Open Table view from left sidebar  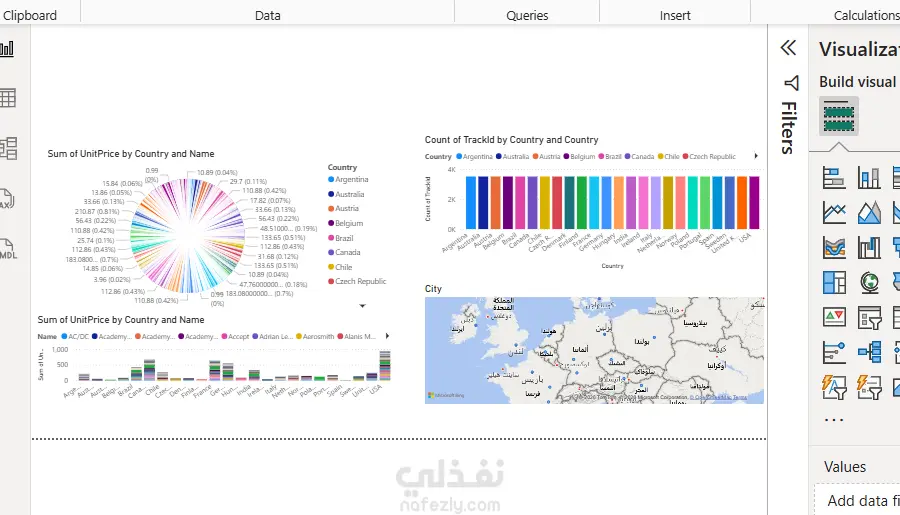click(7, 98)
